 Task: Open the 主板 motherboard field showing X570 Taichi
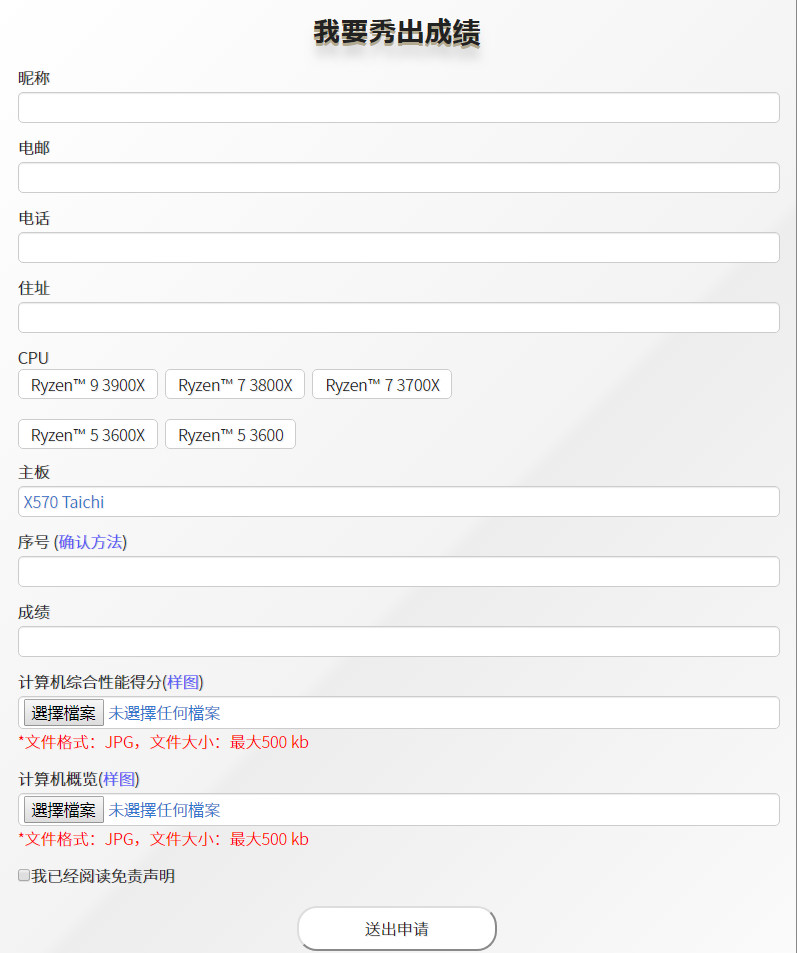click(398, 502)
